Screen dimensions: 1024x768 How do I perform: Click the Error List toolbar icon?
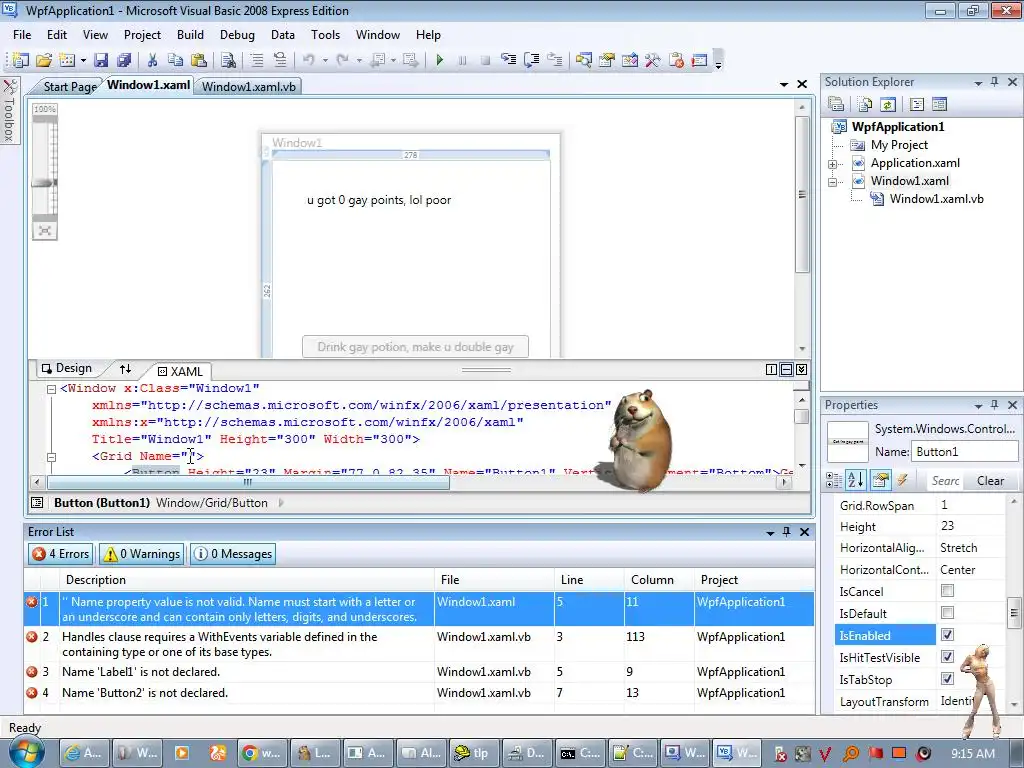[x=676, y=60]
